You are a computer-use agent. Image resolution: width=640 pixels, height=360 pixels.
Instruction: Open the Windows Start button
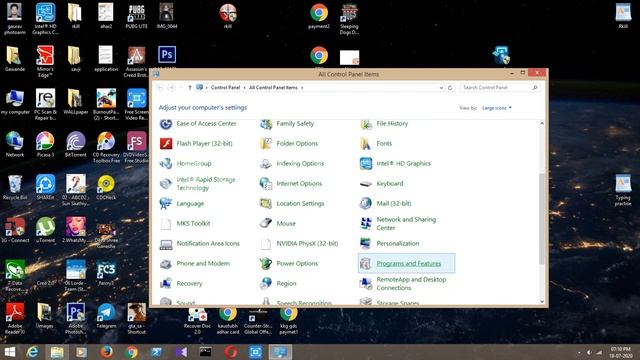(x=10, y=352)
